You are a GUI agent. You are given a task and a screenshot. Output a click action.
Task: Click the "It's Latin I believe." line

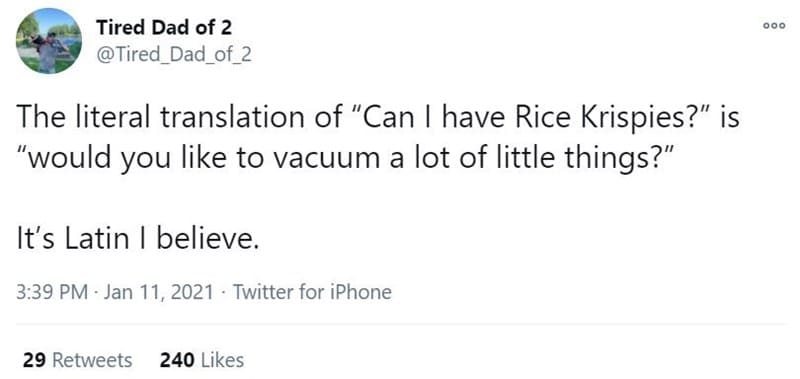[138, 237]
